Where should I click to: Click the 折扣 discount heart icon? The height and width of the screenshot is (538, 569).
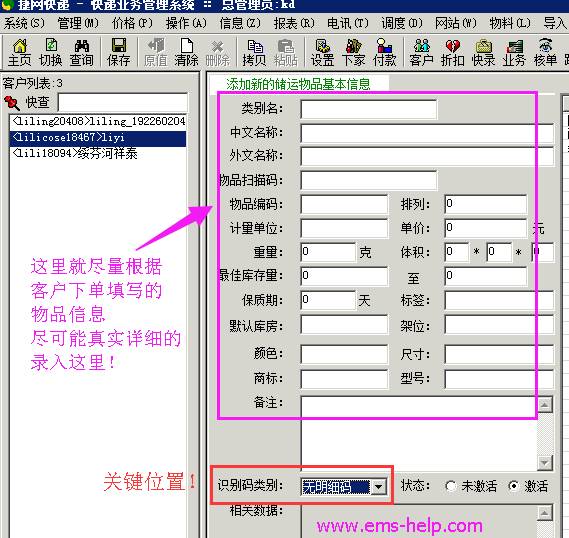[453, 53]
